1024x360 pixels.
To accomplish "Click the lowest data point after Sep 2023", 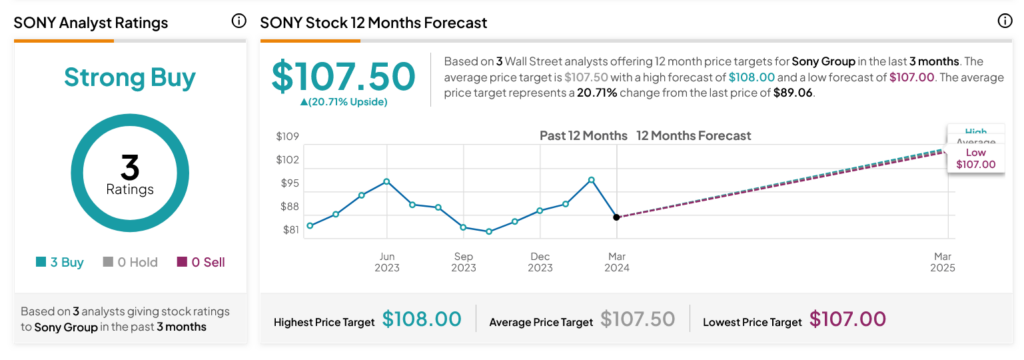I will 488,231.
